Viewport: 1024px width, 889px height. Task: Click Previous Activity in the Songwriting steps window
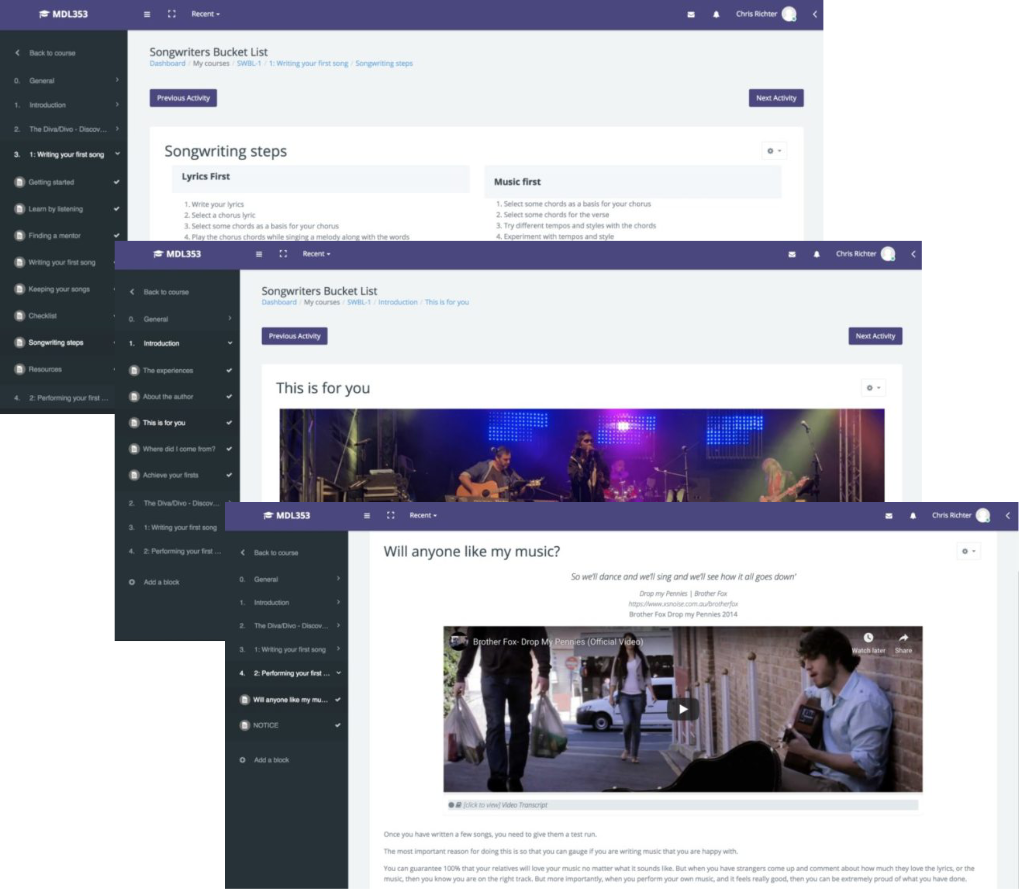point(184,98)
